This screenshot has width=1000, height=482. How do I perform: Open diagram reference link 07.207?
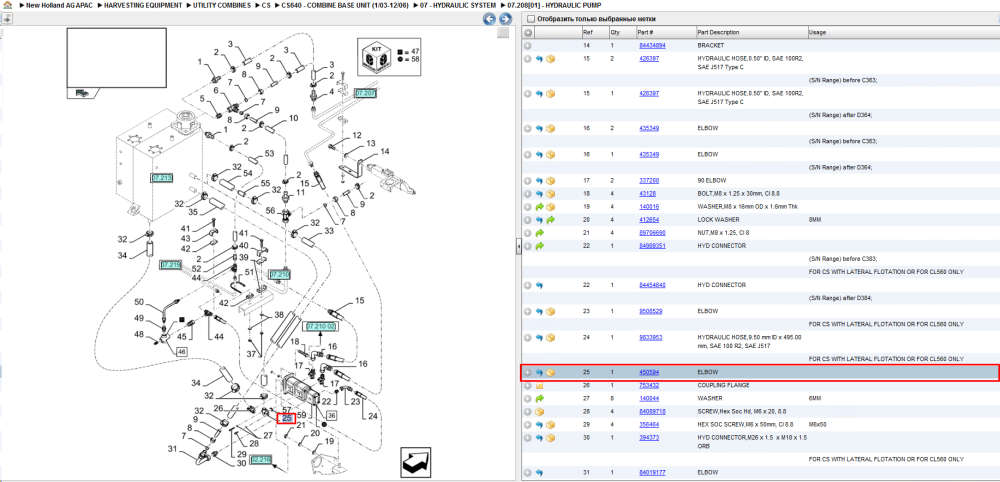tap(365, 93)
